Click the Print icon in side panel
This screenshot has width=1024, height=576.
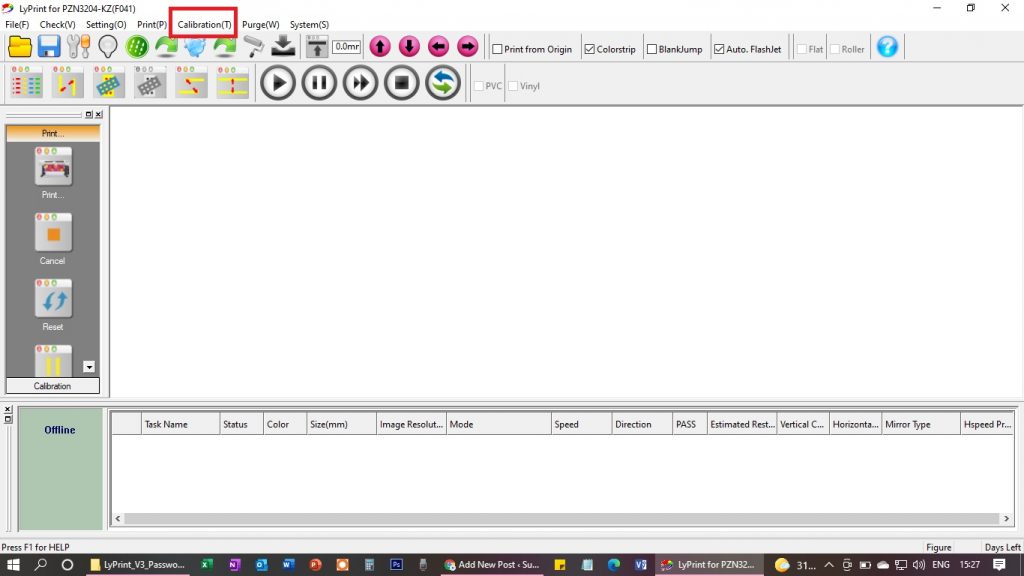[x=53, y=167]
